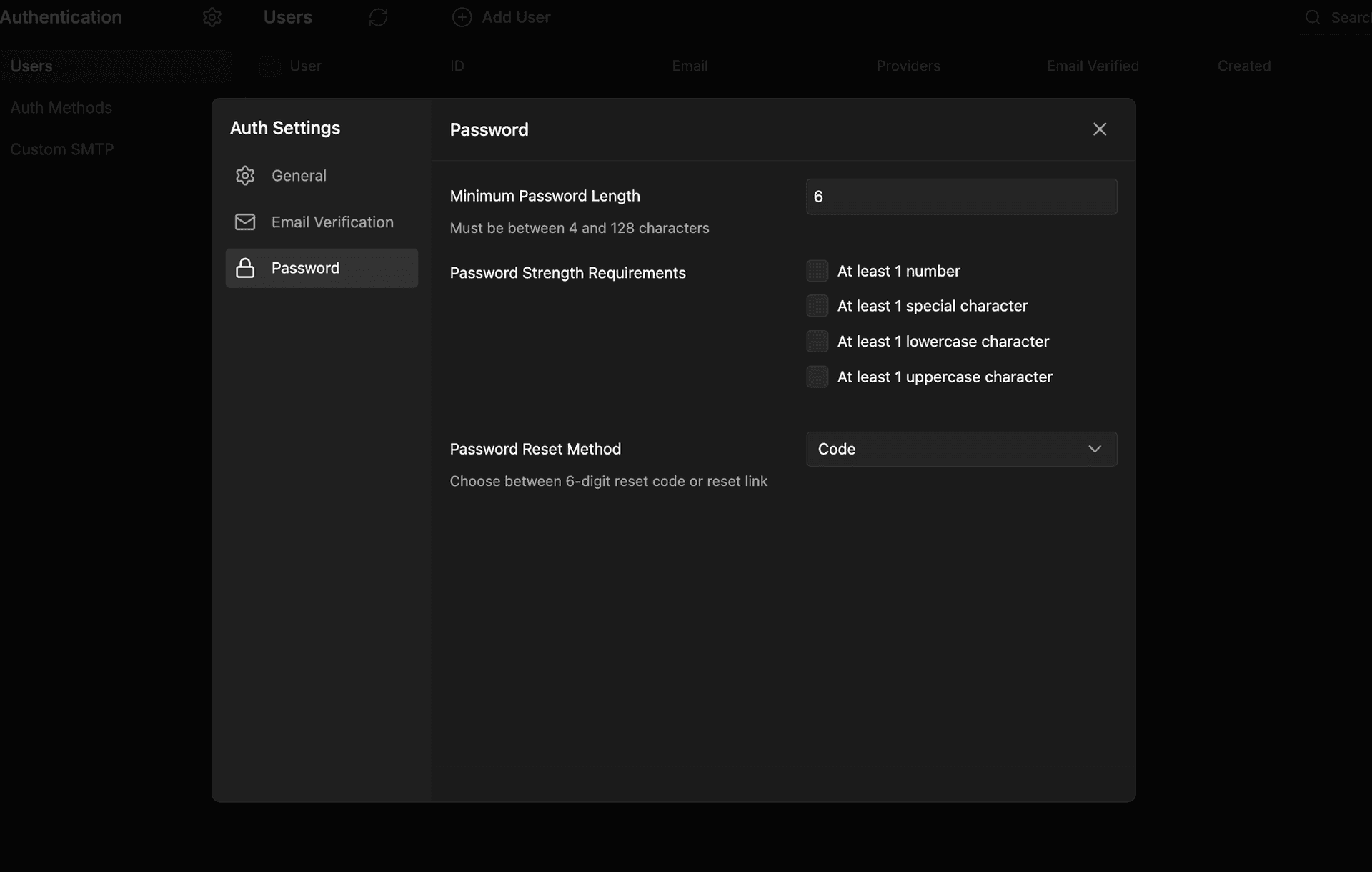Viewport: 1372px width, 872px height.
Task: Focus the Minimum Password Length field
Action: 961,197
